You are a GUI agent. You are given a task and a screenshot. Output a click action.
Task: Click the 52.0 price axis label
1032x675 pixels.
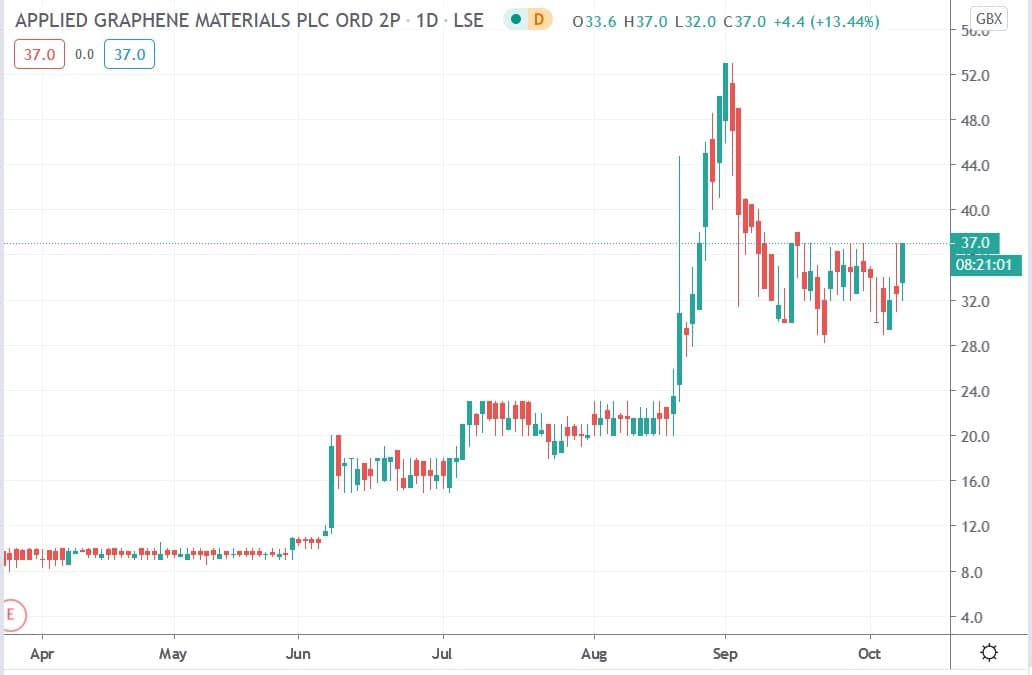(975, 75)
